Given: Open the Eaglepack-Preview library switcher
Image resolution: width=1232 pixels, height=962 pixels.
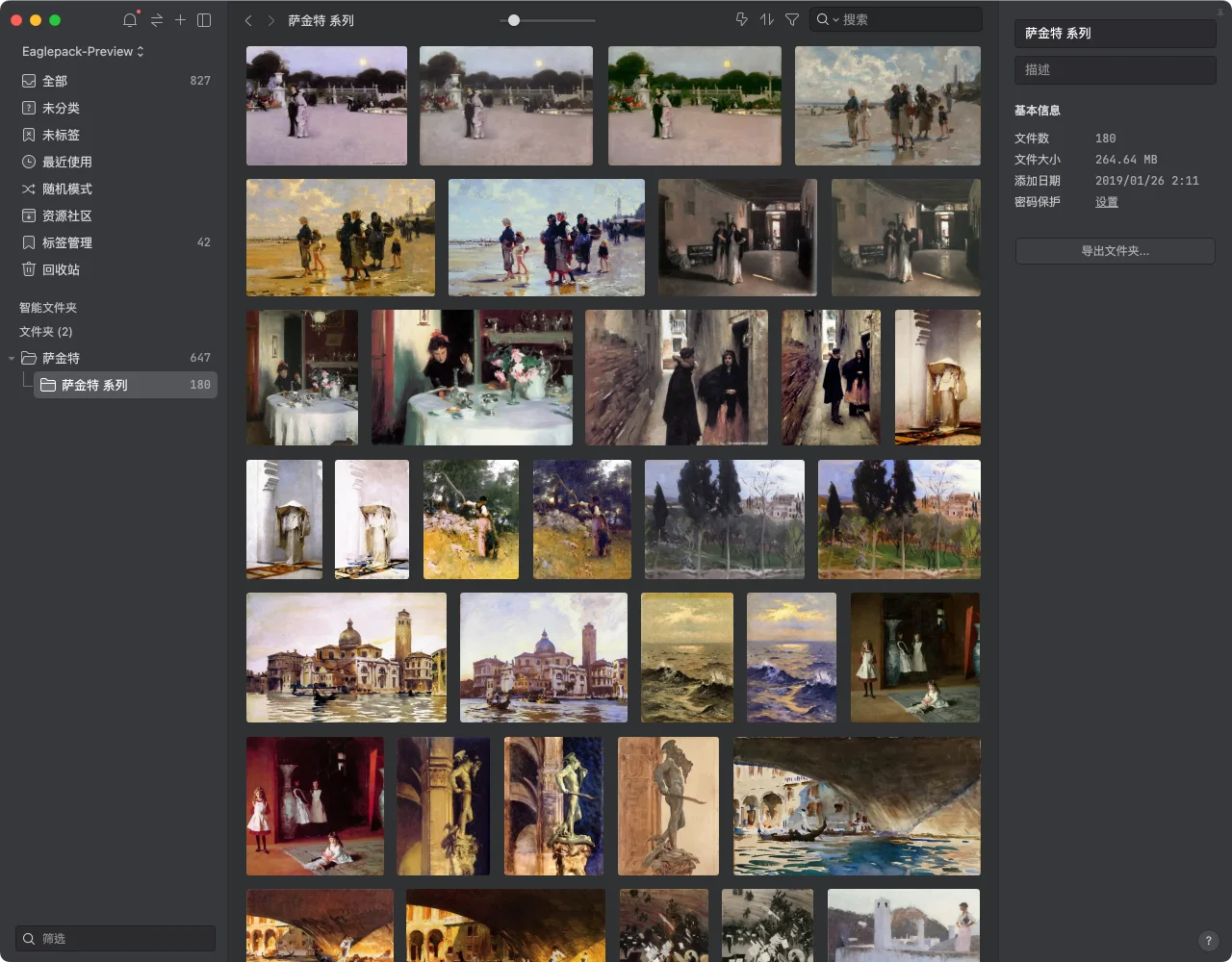Looking at the screenshot, I should (x=83, y=51).
